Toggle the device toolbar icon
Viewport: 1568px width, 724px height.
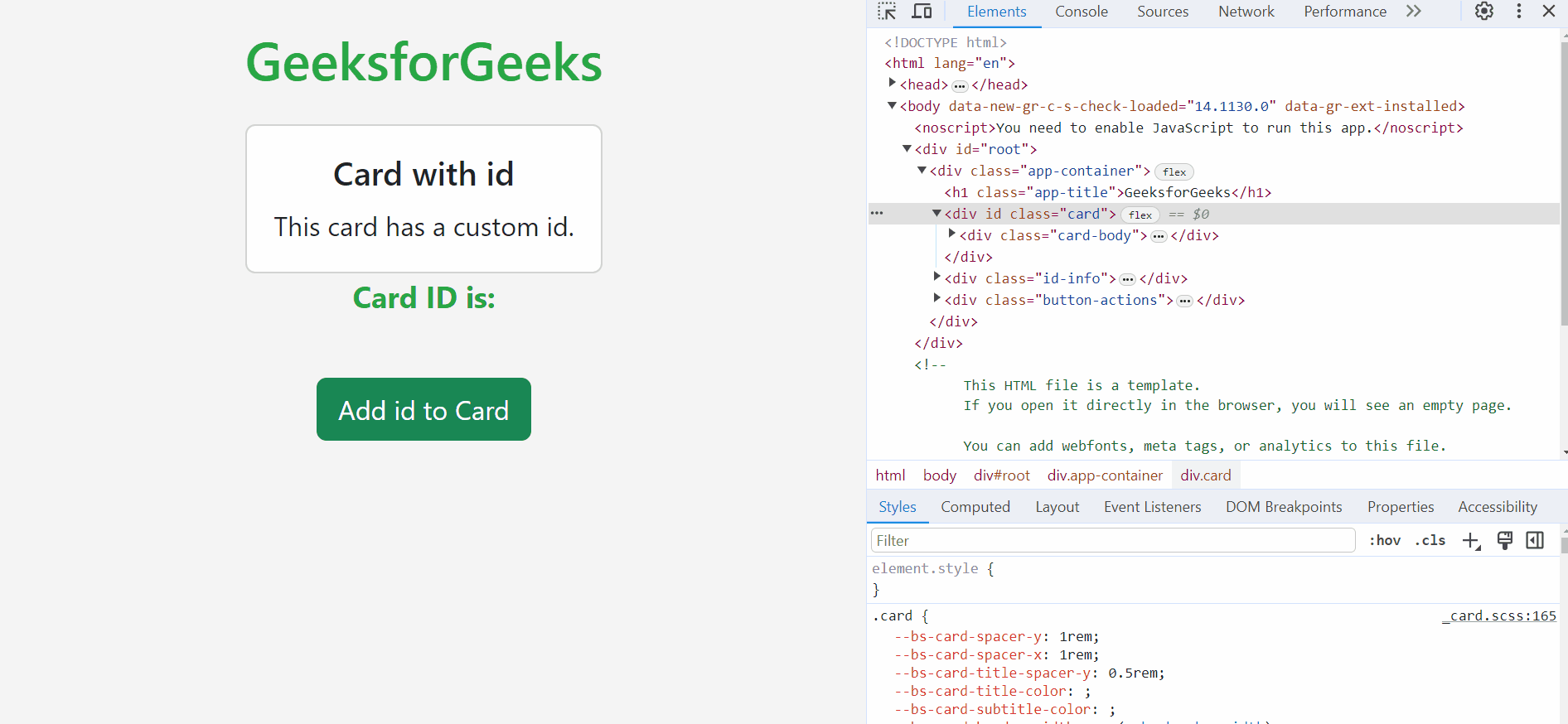pos(922,12)
